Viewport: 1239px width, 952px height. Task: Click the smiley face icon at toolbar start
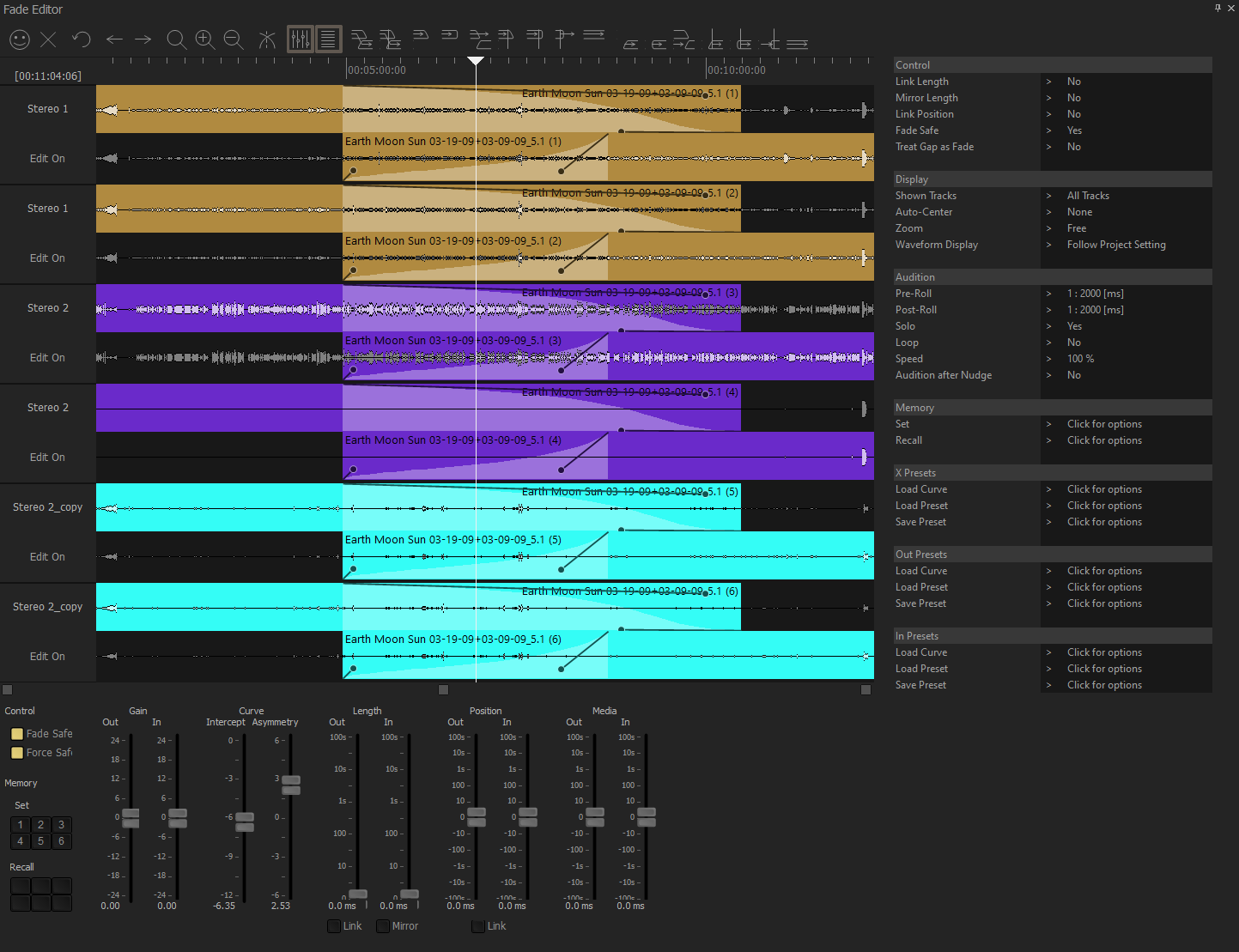pyautogui.click(x=19, y=39)
